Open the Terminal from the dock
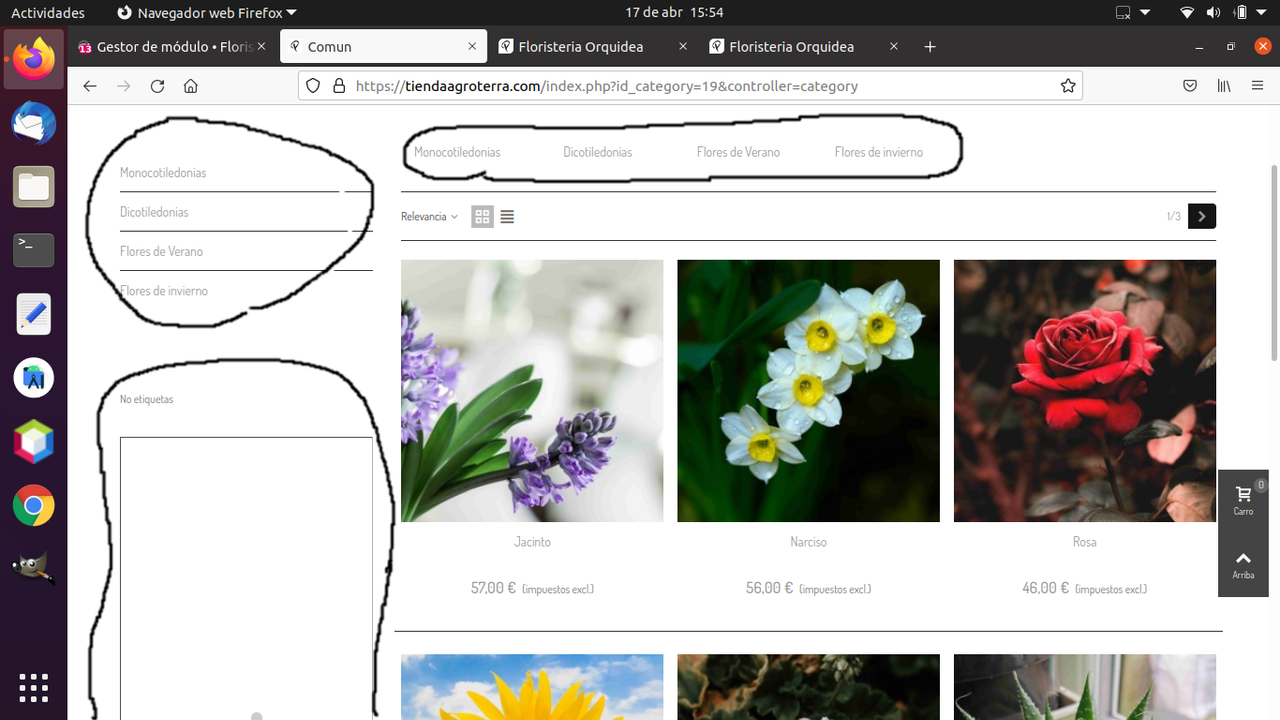Image resolution: width=1280 pixels, height=720 pixels. (x=34, y=250)
